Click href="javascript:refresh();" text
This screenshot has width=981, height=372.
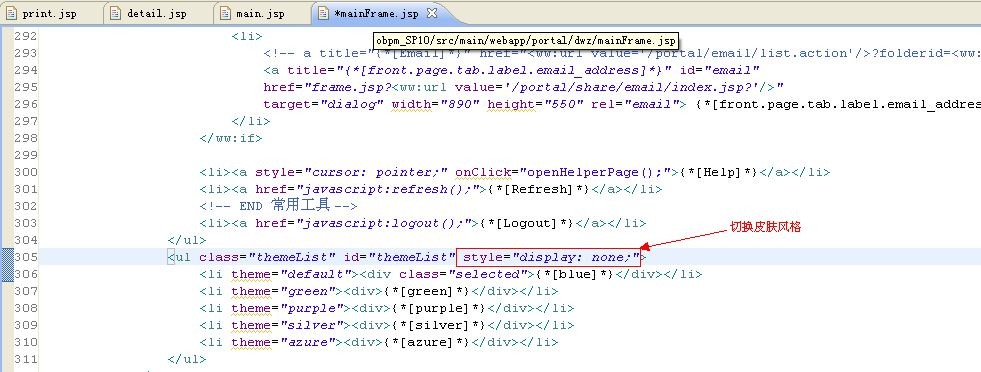coord(367,189)
